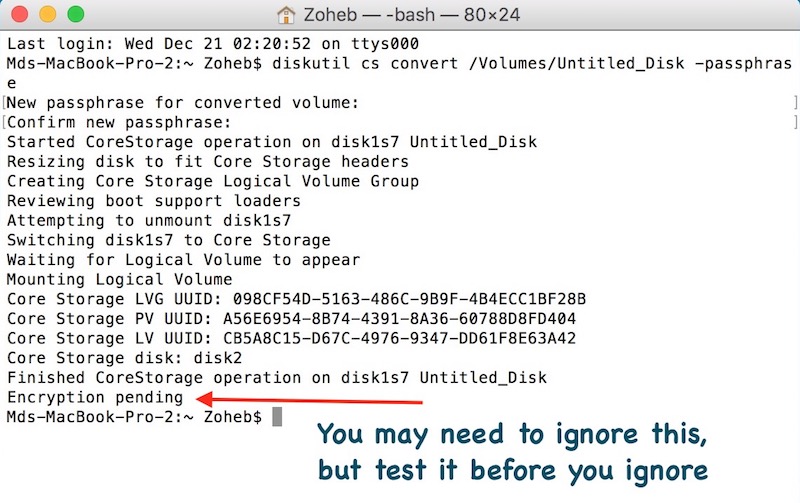This screenshot has width=800, height=503.
Task: Close the Terminal window with red button
Action: click(x=19, y=16)
